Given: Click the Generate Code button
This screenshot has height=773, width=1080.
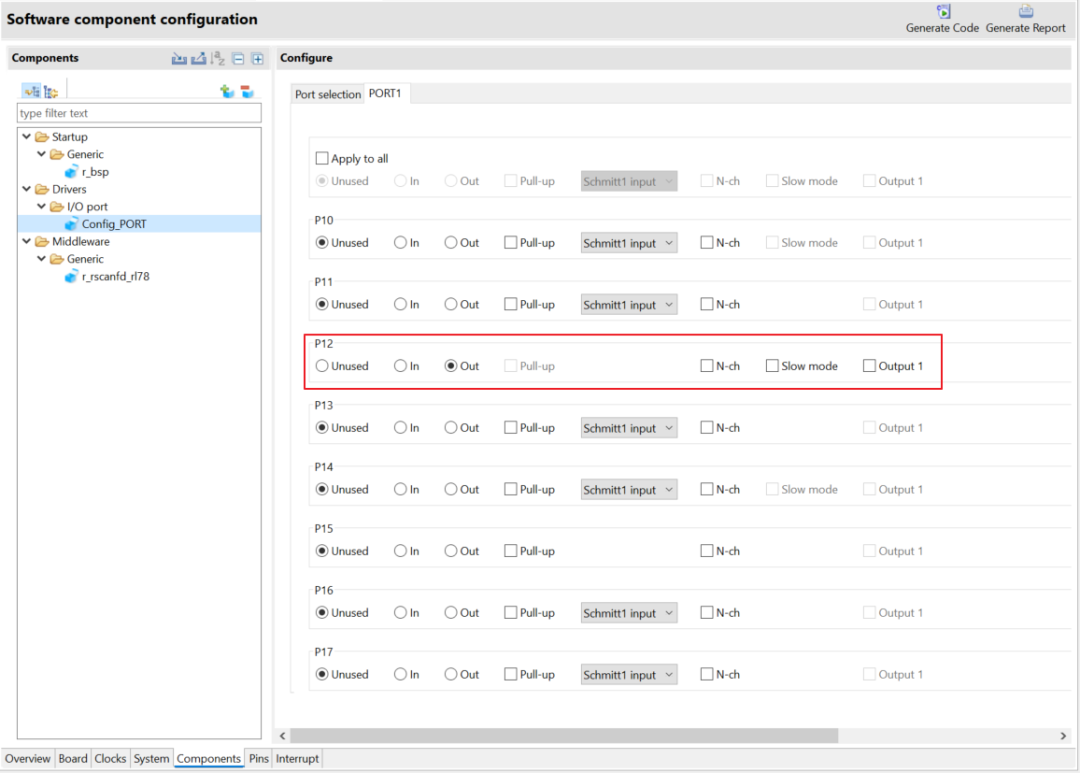Looking at the screenshot, I should click(x=942, y=19).
